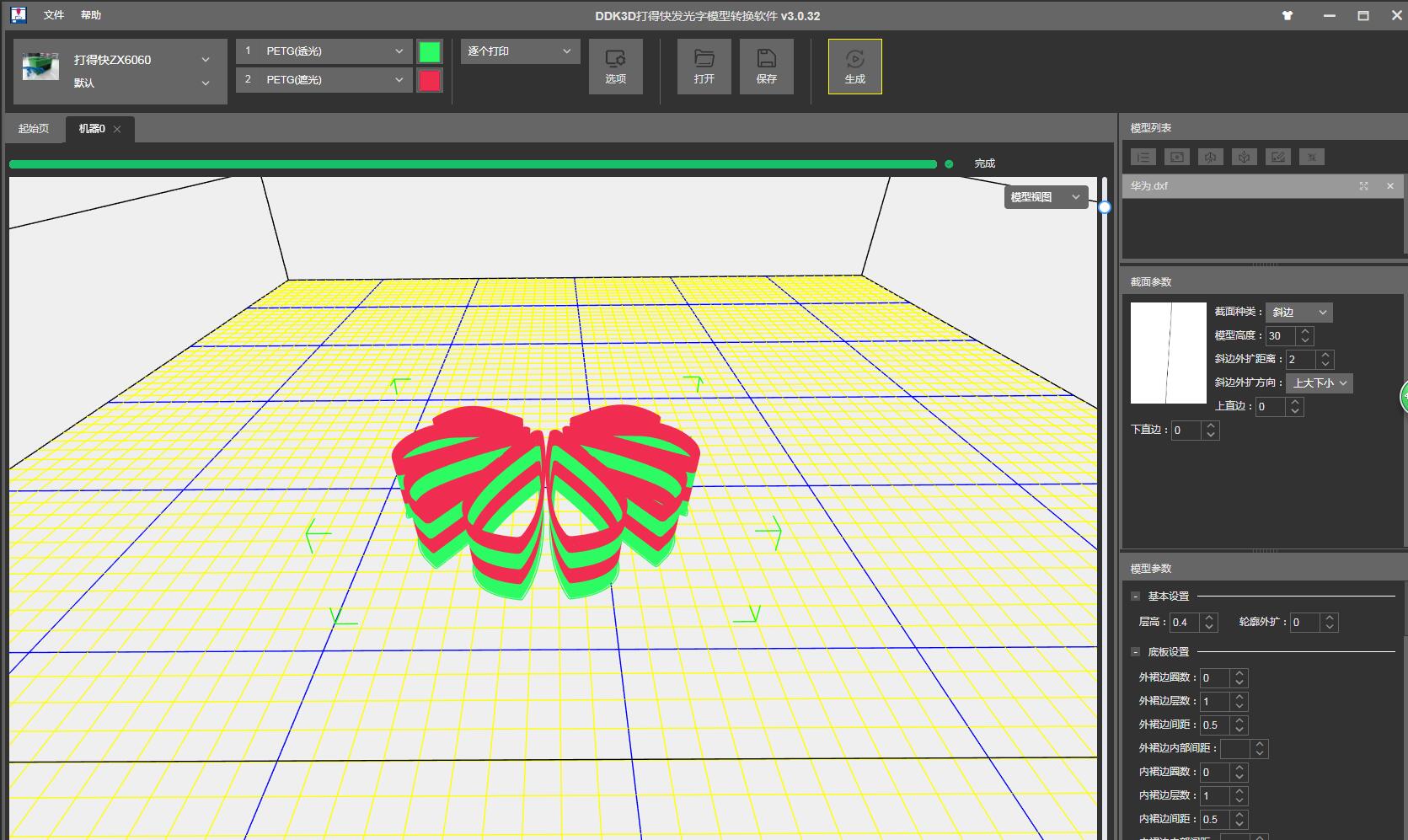1408x840 pixels.
Task: Click the left move arrow in viewport
Action: click(x=318, y=536)
